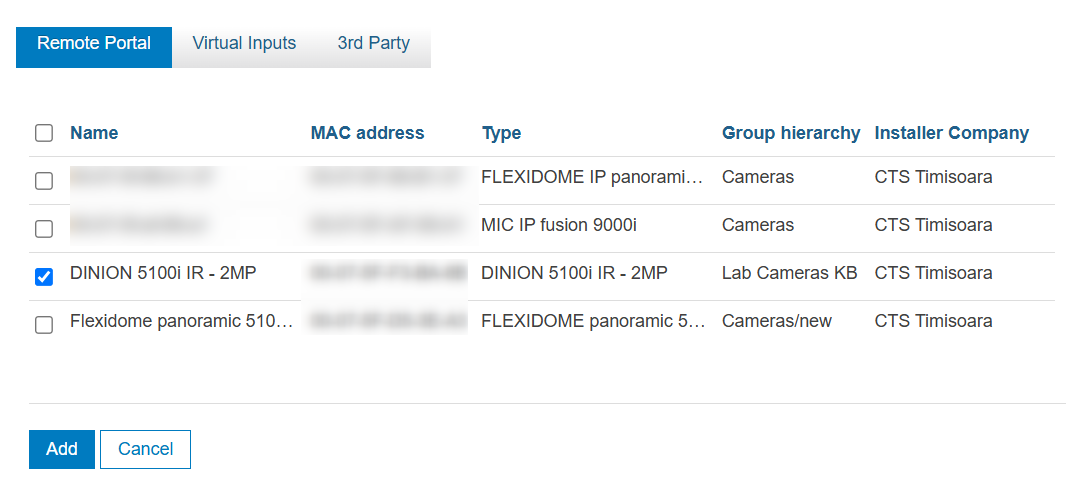Sort the table by Type column
Screen dimensions: 1066x479
pos(501,133)
